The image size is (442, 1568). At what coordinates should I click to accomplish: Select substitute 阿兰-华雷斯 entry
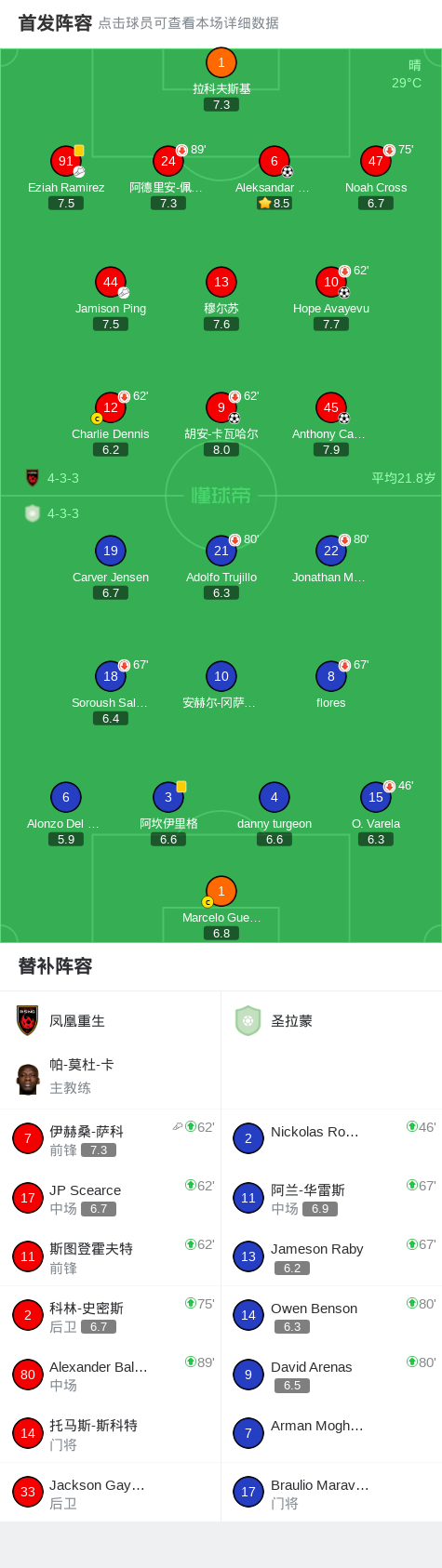(331, 1198)
